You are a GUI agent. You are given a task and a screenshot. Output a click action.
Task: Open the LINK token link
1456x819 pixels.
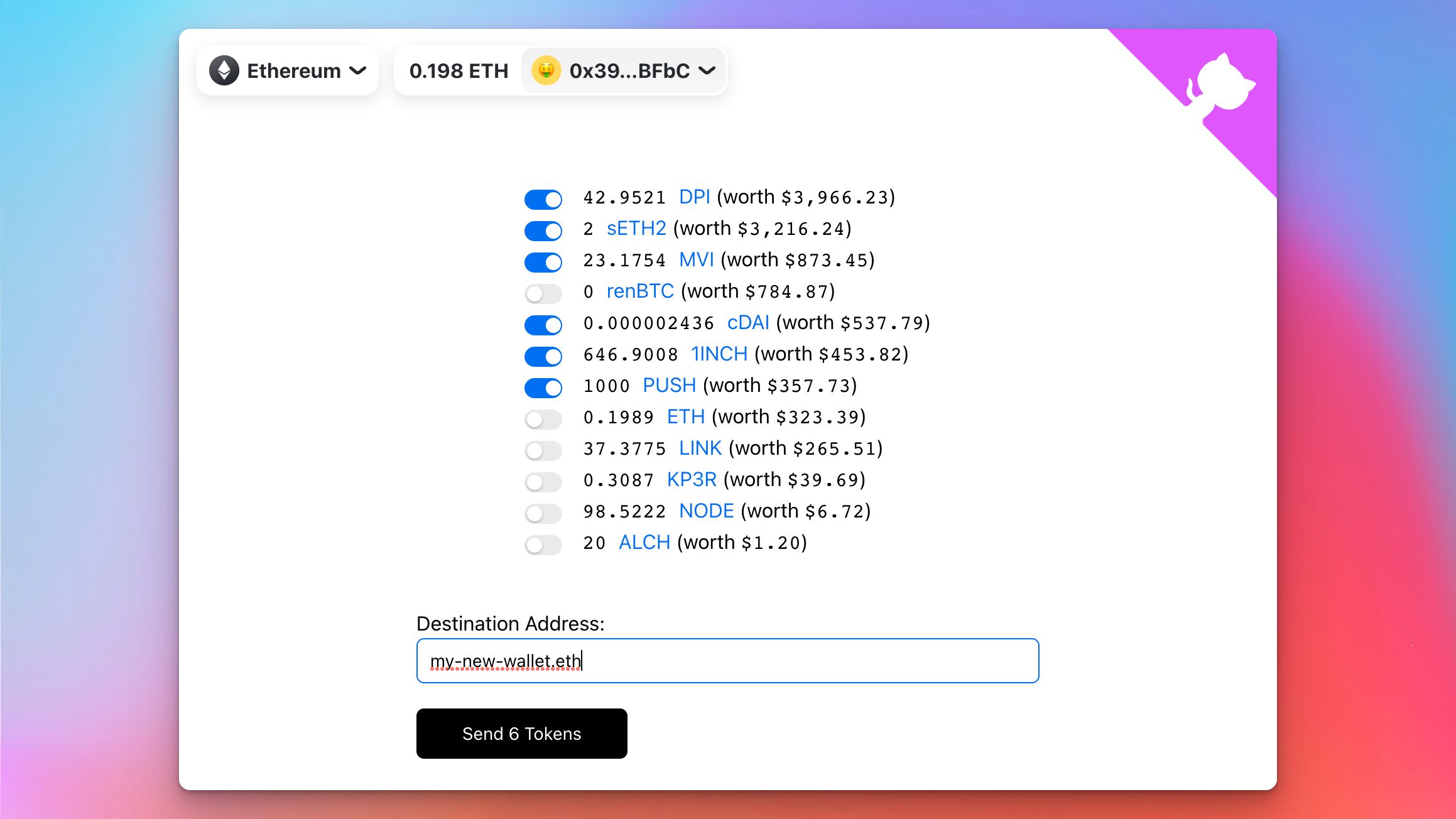pos(700,448)
